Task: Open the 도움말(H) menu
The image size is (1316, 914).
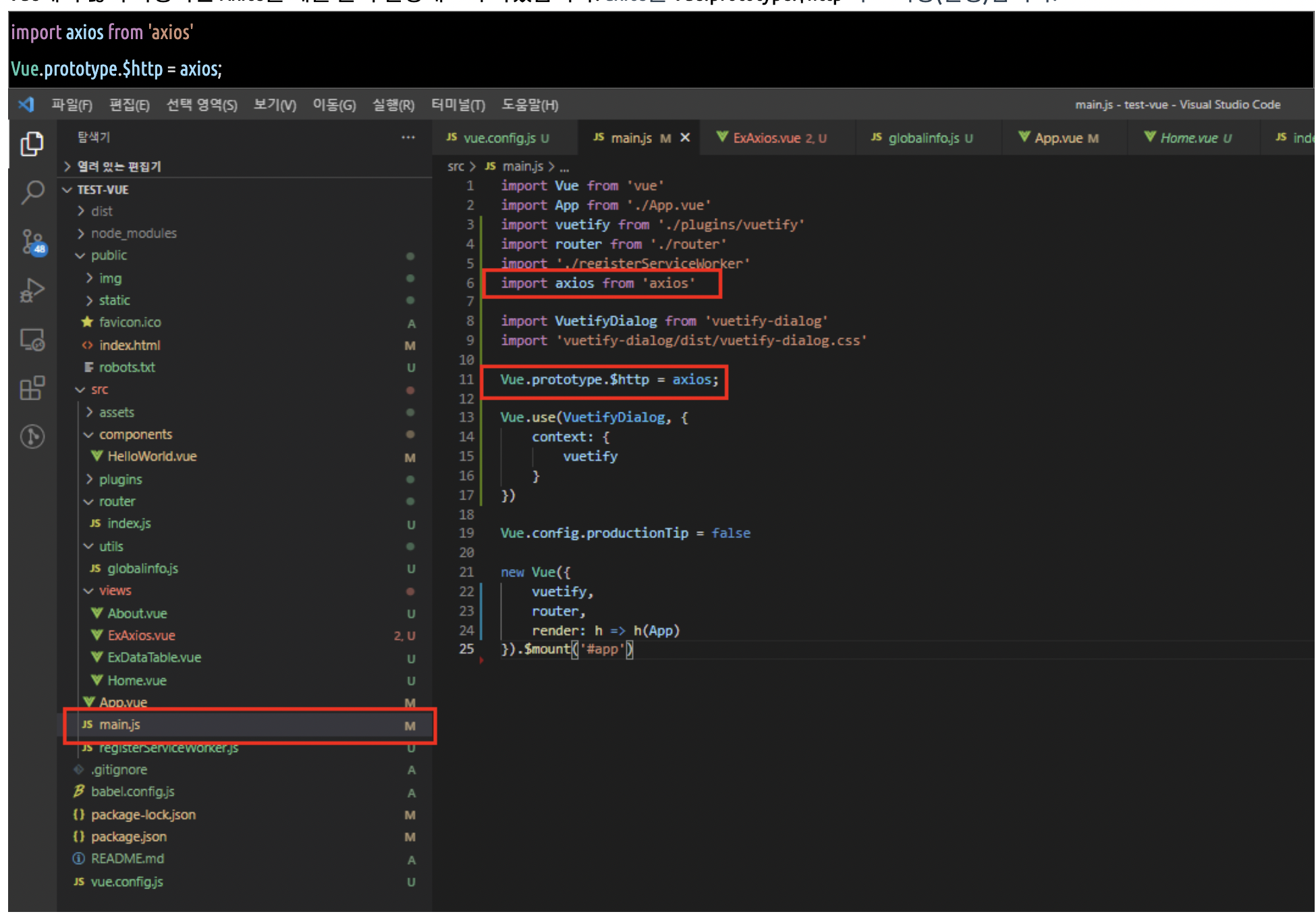Action: [530, 105]
